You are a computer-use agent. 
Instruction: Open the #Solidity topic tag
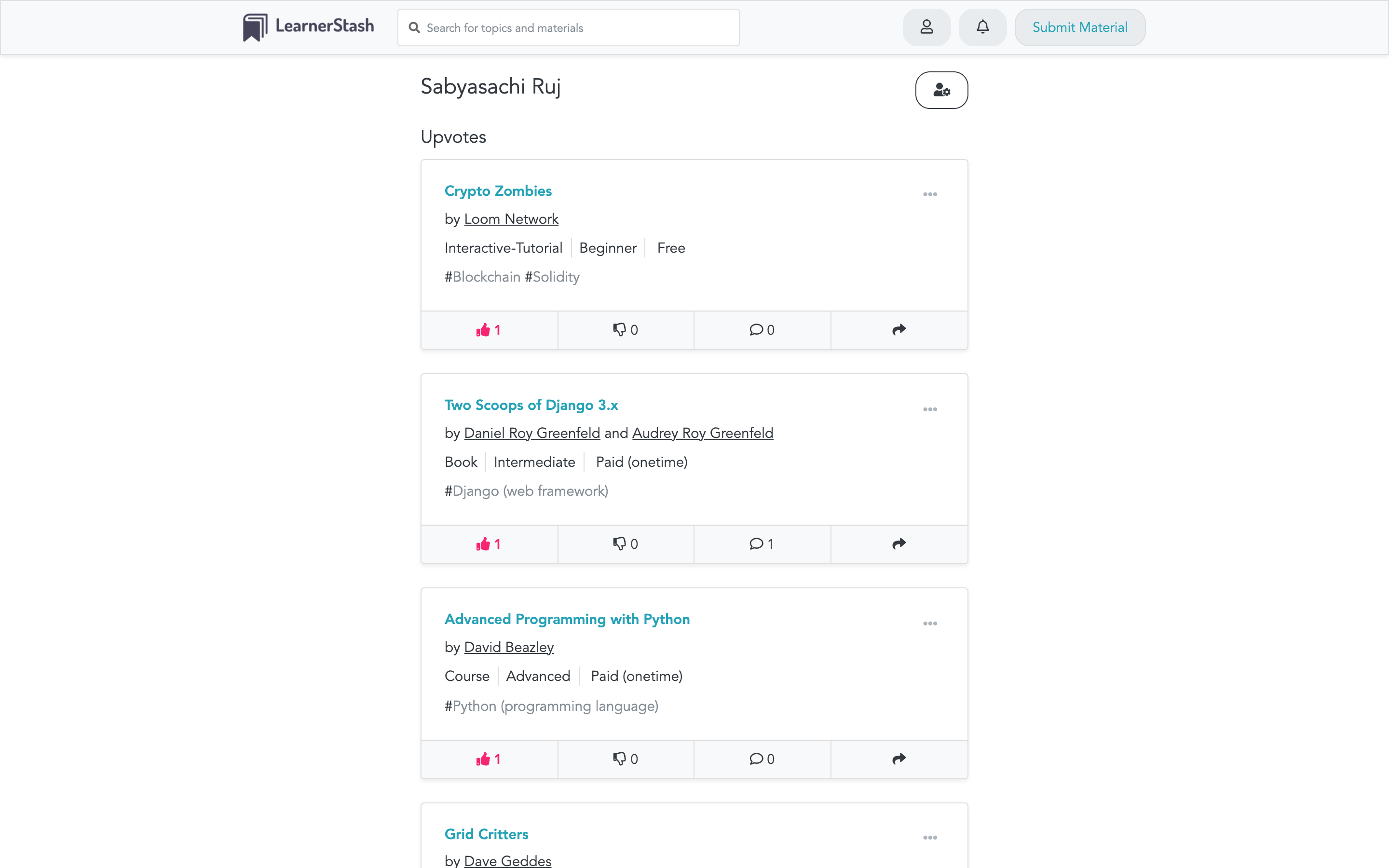click(552, 277)
